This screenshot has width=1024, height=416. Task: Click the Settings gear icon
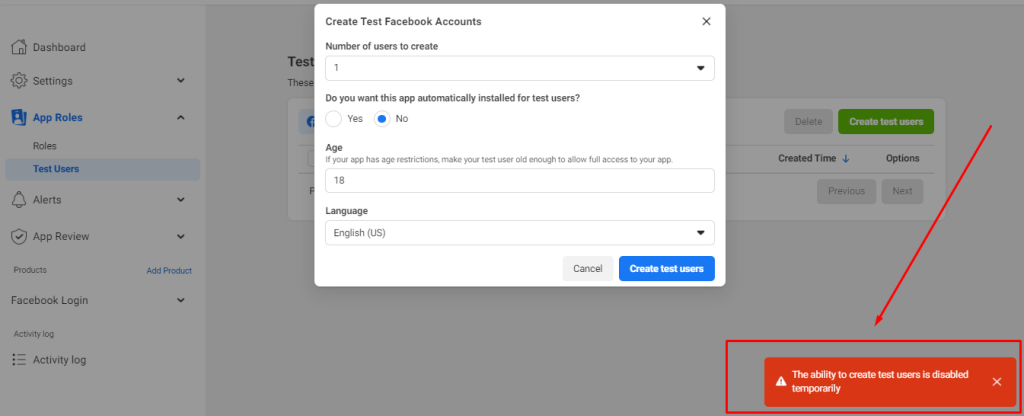19,81
